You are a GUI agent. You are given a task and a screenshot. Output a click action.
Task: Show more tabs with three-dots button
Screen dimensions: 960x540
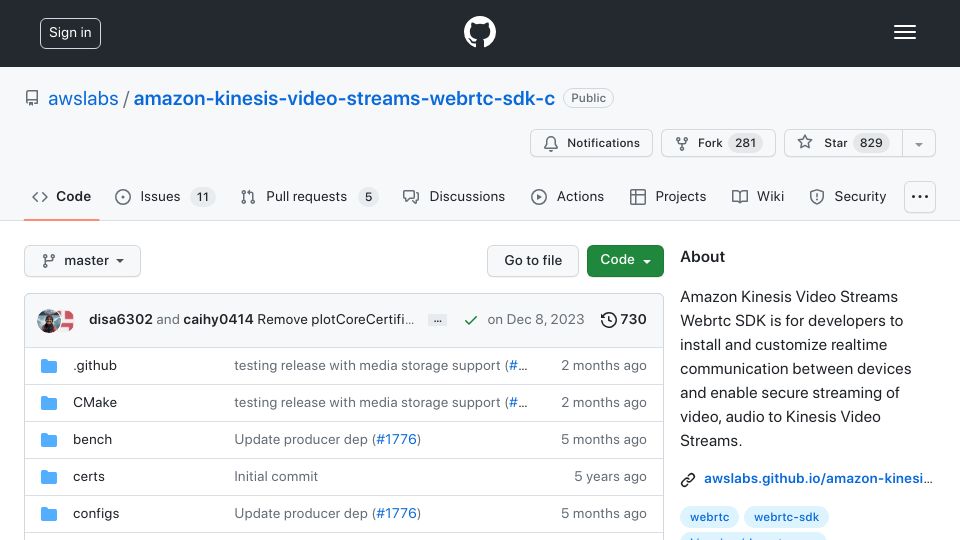[x=920, y=197]
